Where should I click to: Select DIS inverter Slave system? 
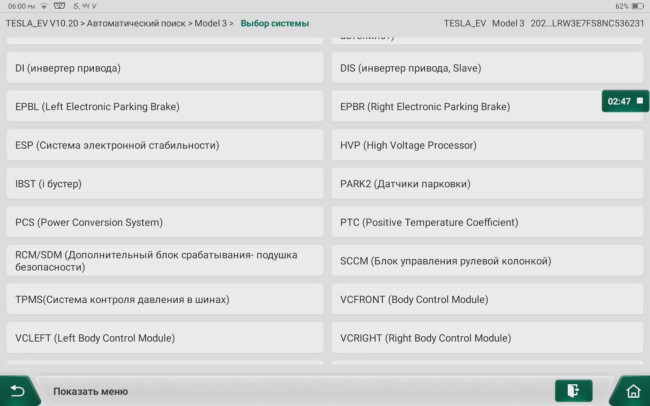tap(487, 68)
